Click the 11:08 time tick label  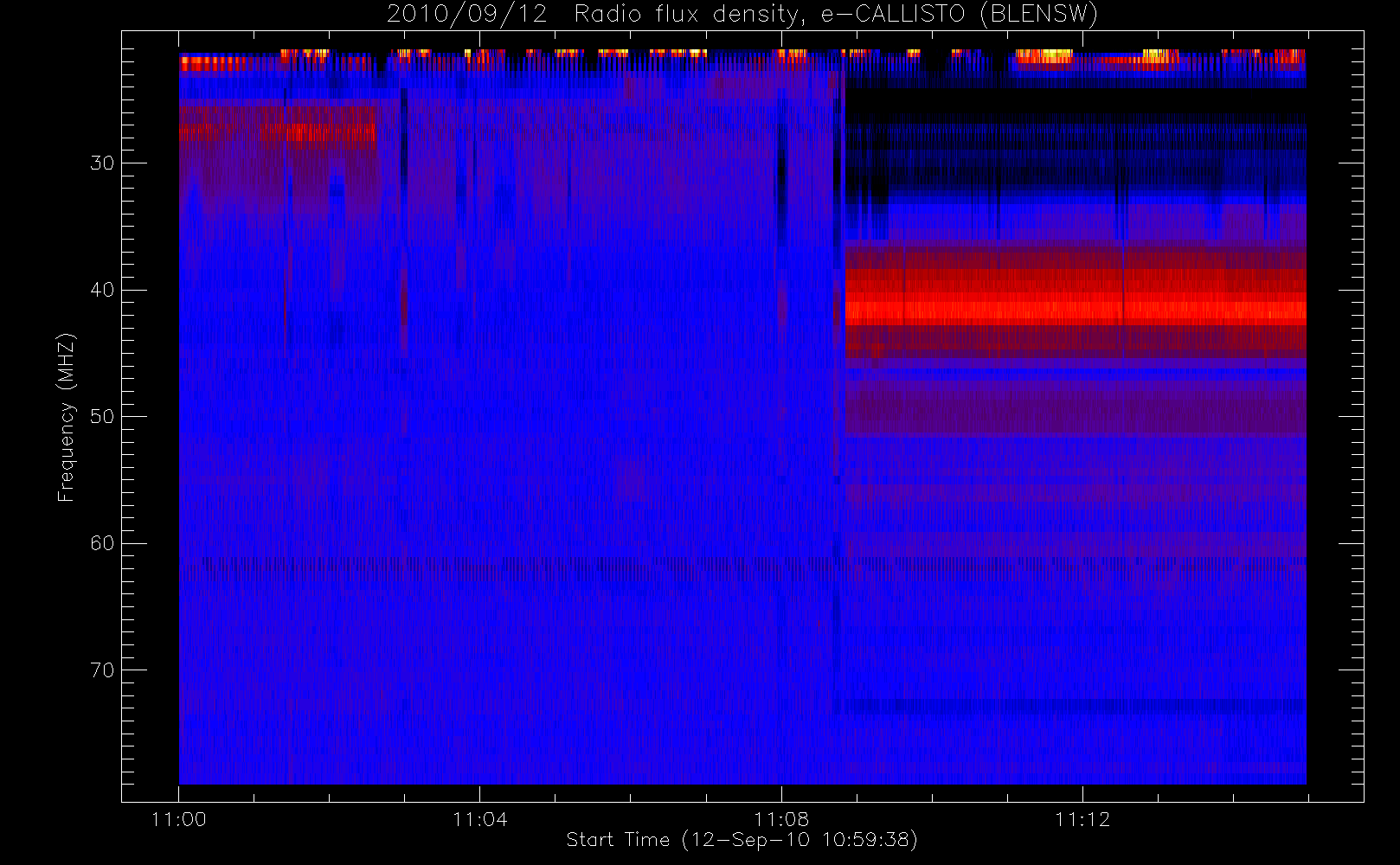pyautogui.click(x=781, y=819)
